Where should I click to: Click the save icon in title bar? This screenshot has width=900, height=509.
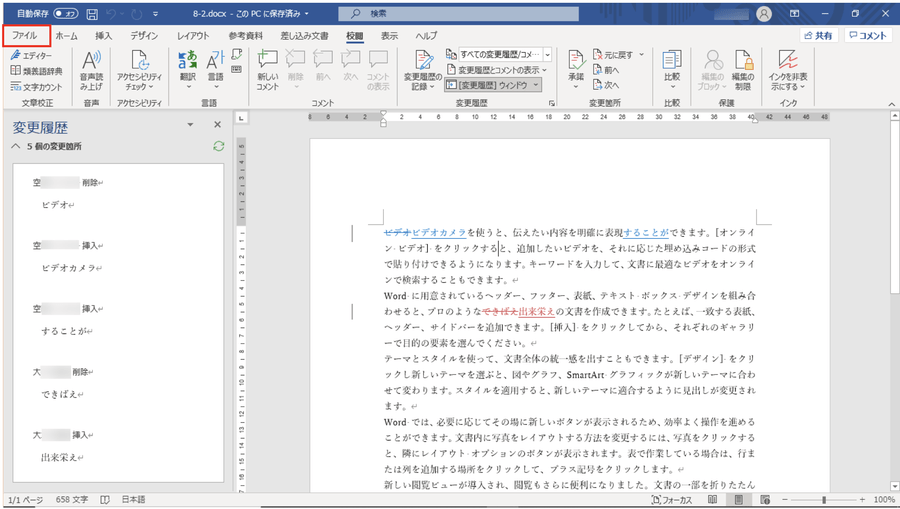(92, 14)
